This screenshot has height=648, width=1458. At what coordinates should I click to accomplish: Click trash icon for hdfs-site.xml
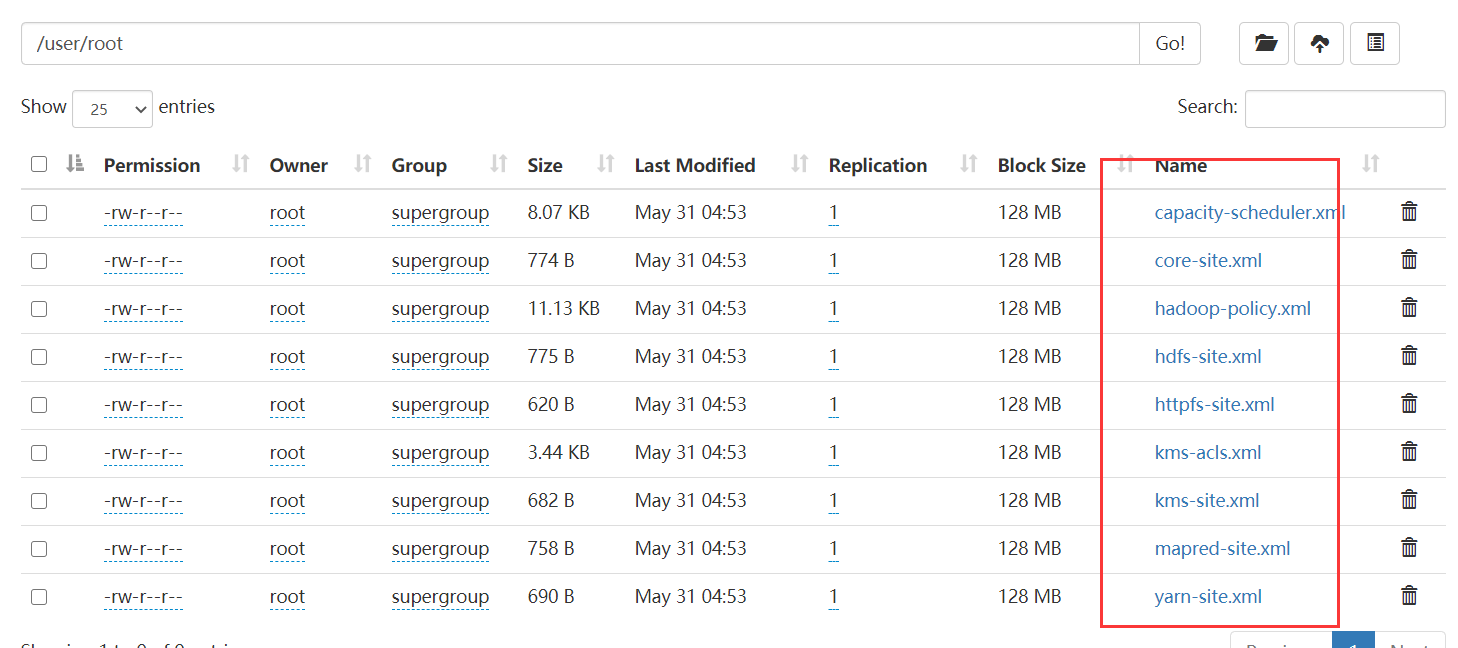pyautogui.click(x=1409, y=356)
